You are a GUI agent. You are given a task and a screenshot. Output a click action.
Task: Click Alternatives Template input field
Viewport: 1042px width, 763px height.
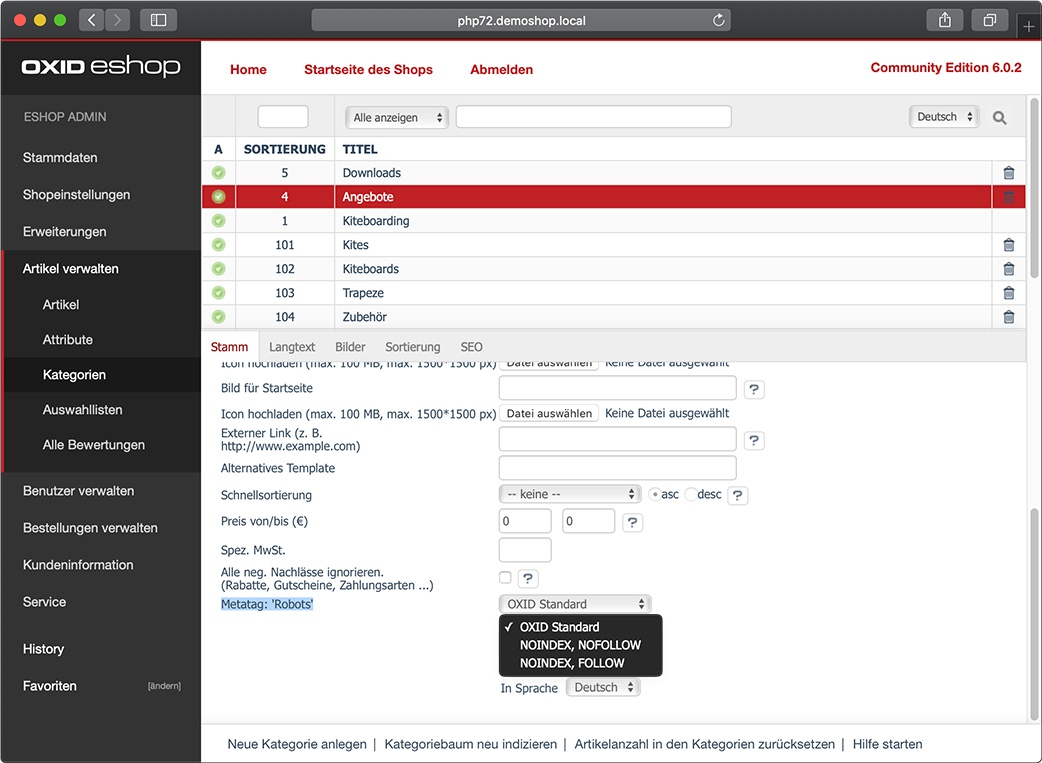click(x=617, y=468)
